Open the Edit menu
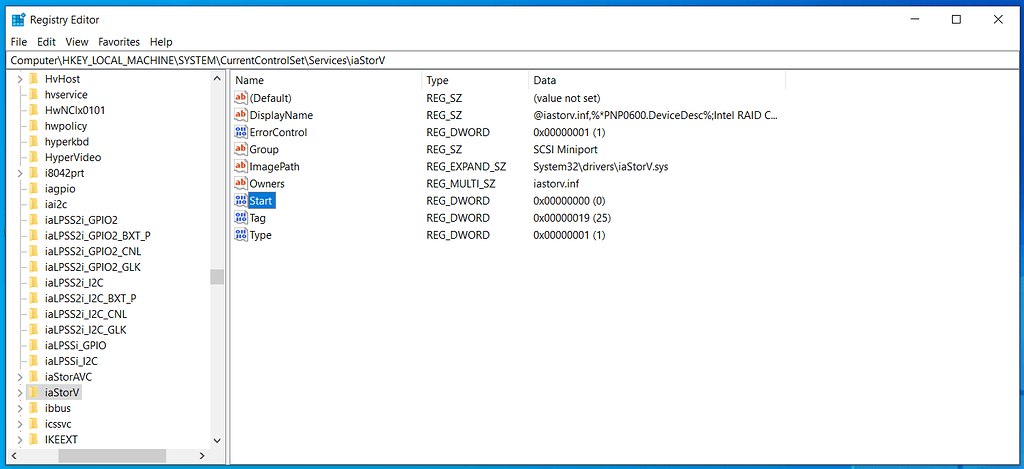 (x=46, y=42)
